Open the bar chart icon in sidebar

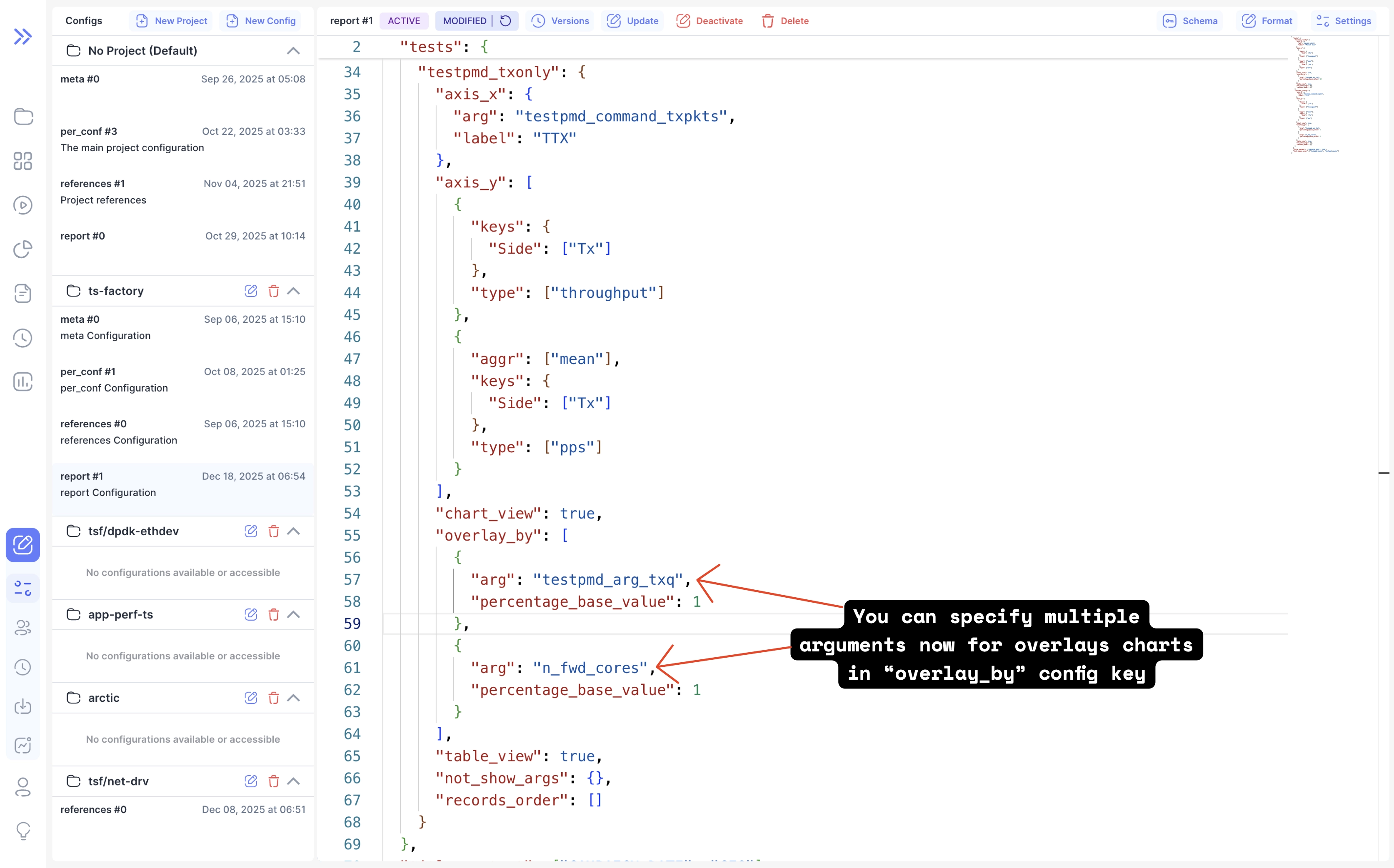[23, 382]
